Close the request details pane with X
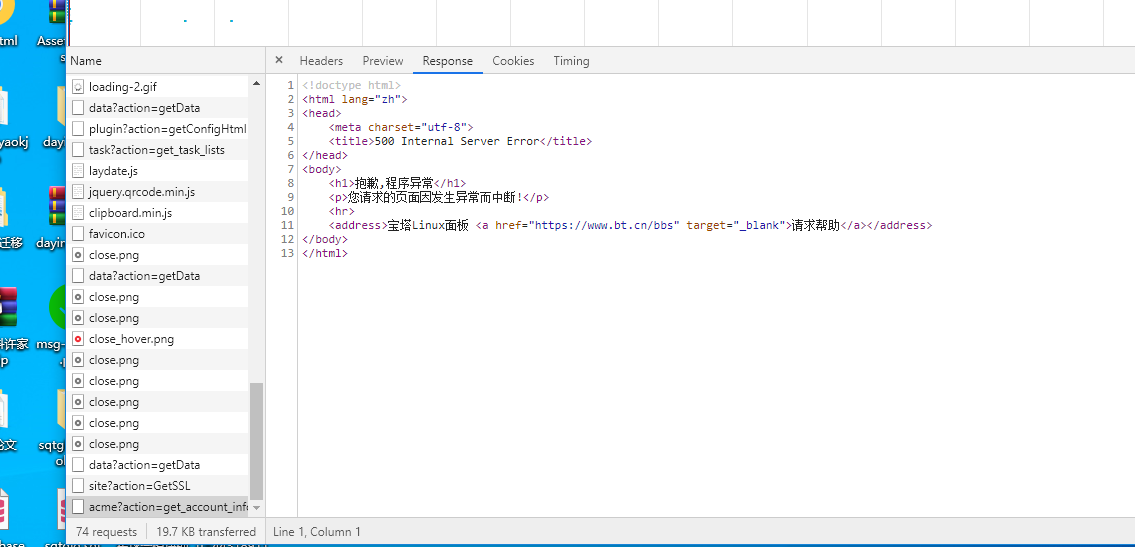The image size is (1135, 547). [279, 61]
